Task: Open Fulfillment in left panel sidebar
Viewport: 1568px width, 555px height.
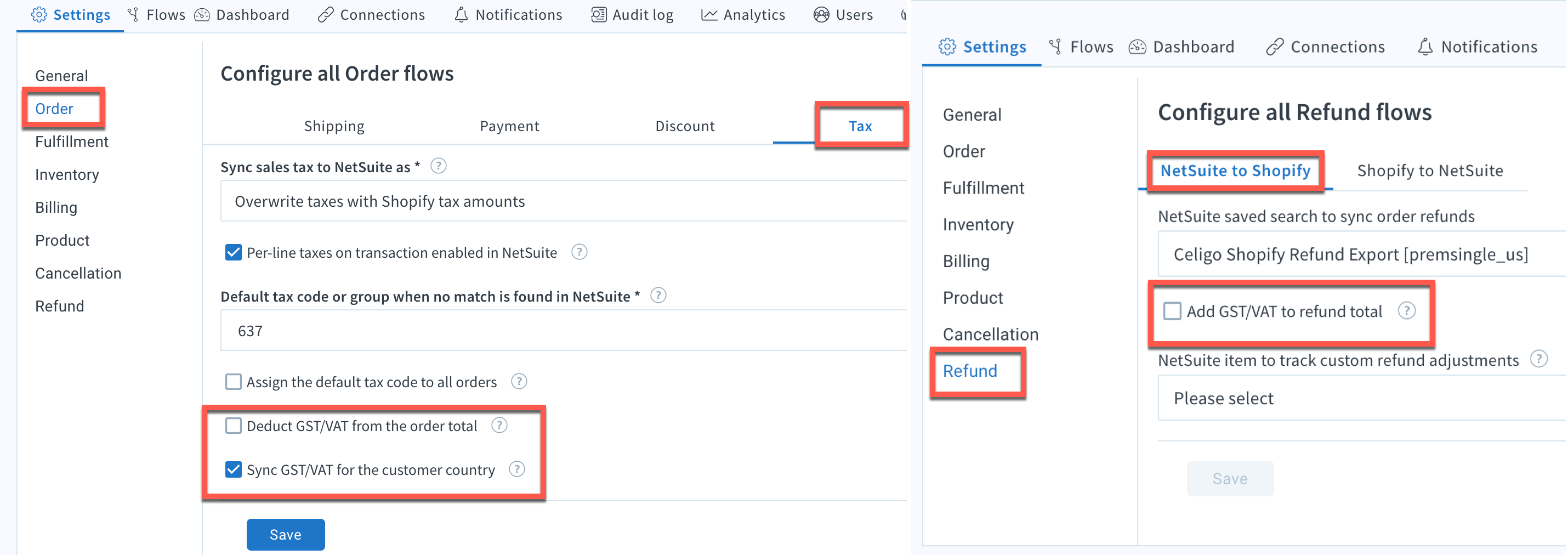Action: coord(72,141)
